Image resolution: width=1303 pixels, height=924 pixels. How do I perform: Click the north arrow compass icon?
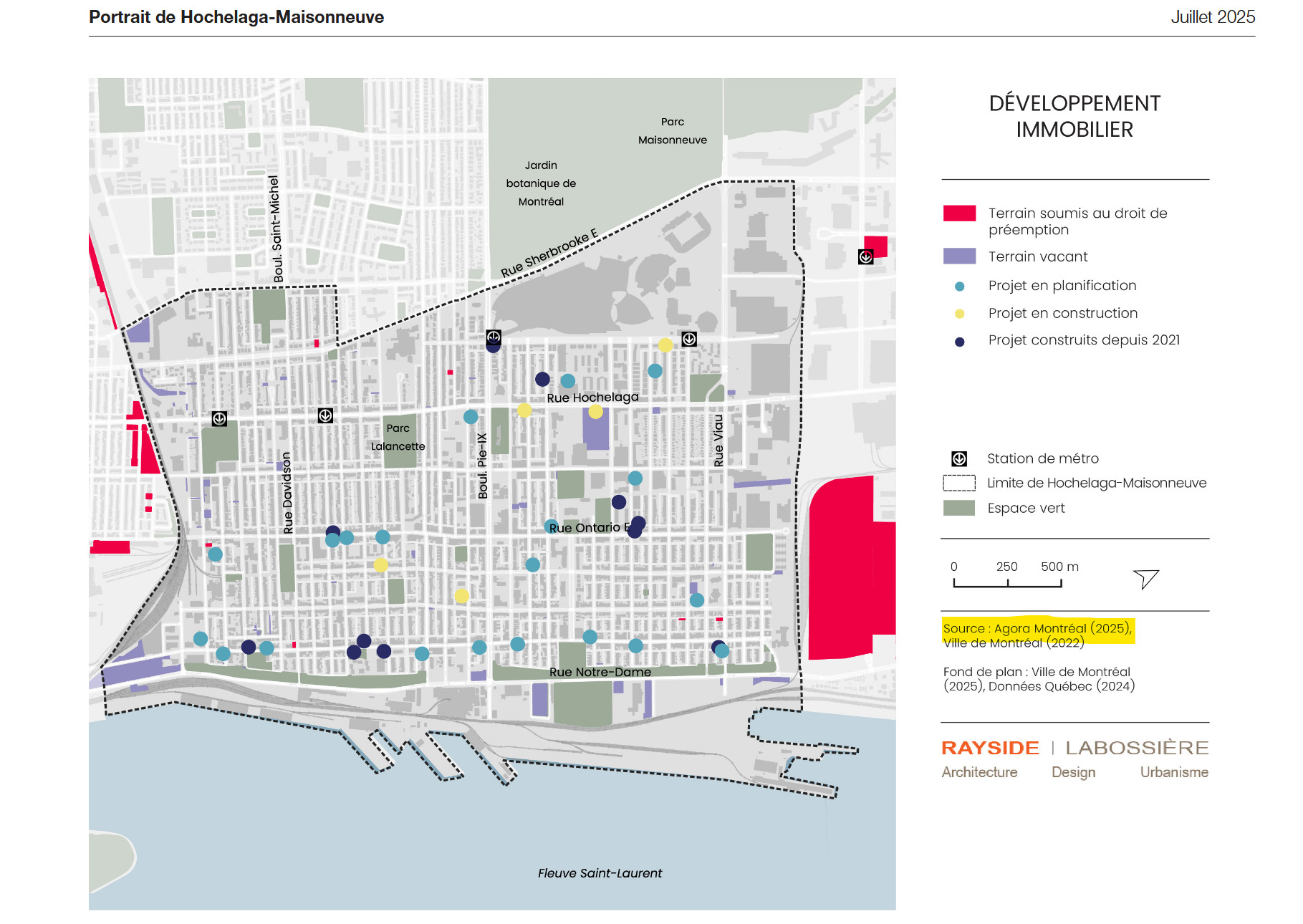pyautogui.click(x=1145, y=578)
